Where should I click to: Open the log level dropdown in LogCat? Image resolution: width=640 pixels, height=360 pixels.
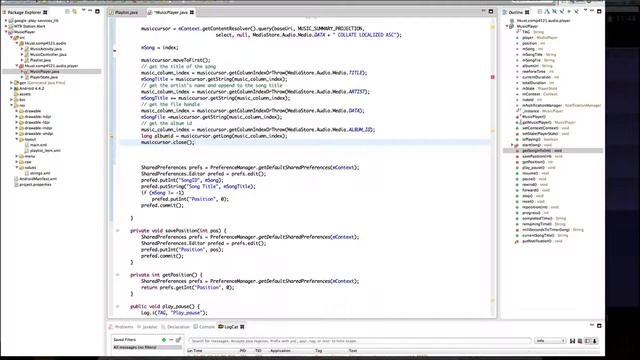click(550, 341)
